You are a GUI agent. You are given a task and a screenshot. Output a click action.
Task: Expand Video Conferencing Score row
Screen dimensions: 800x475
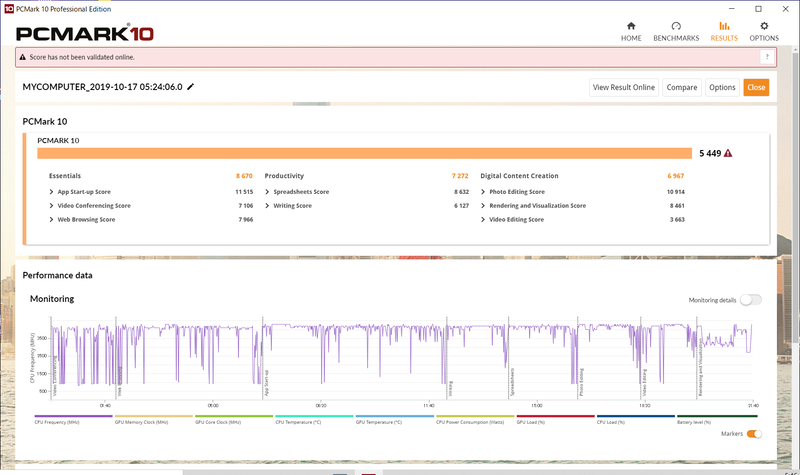52,205
